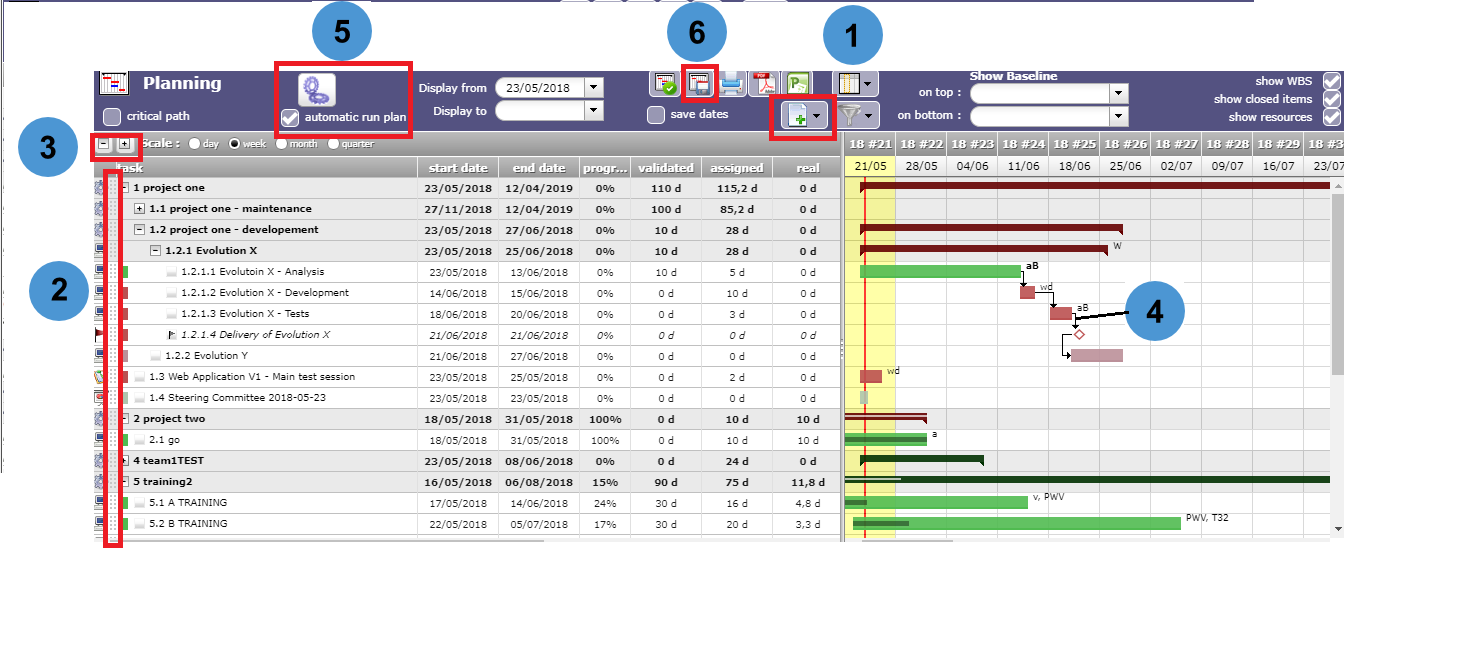
Task: Click meeting icon for Steering Committee row
Action: coord(100,398)
